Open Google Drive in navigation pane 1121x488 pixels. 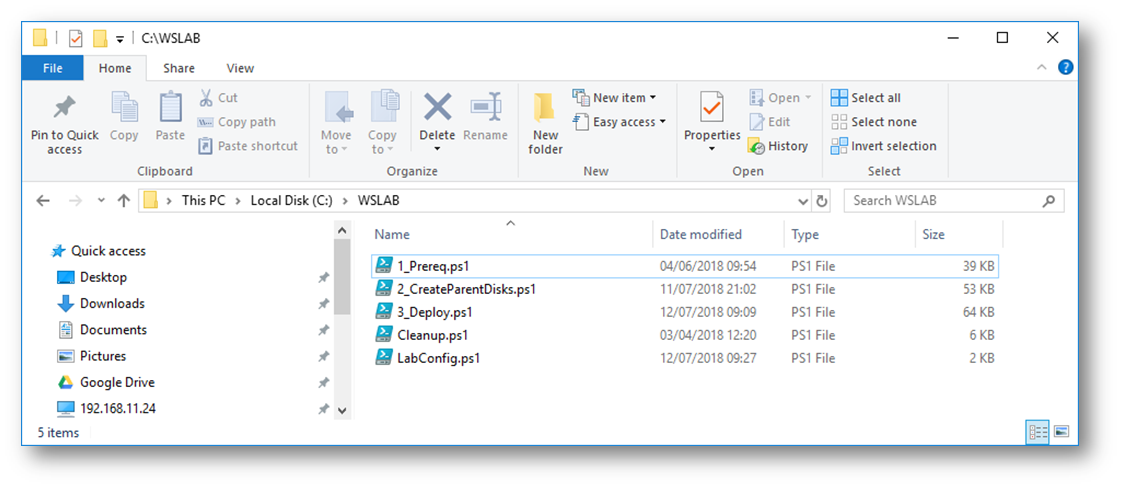tap(105, 383)
